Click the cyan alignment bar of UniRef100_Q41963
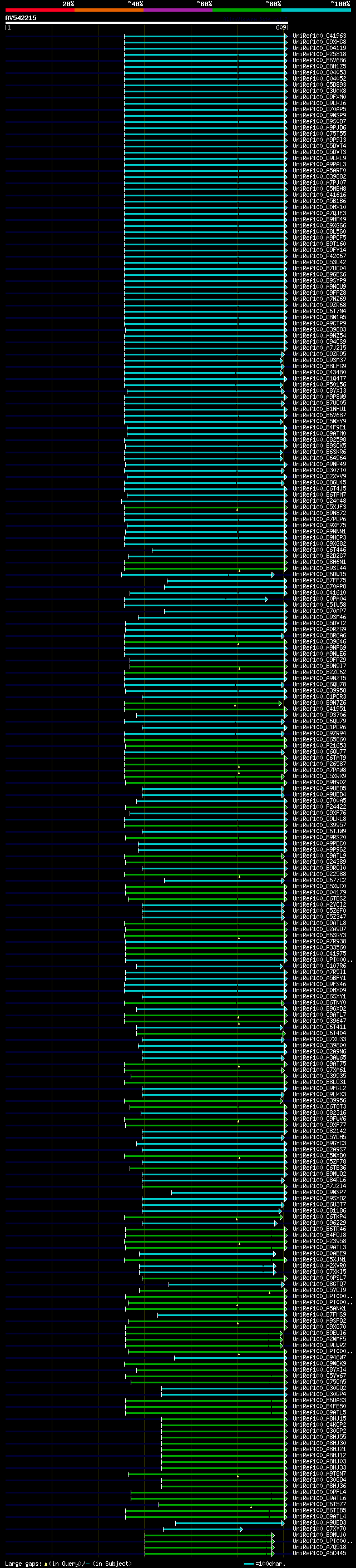Screen dimensions: 356x1568 (x=206, y=36)
